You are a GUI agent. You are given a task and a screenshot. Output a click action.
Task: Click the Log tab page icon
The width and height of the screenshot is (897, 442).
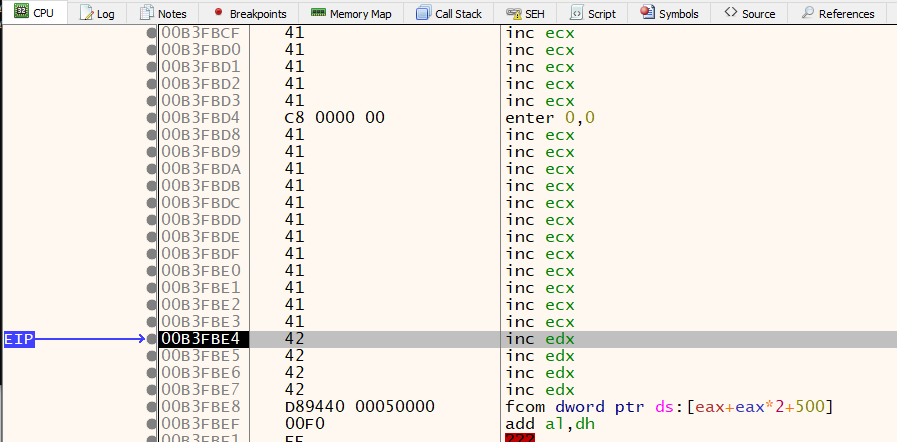[86, 13]
